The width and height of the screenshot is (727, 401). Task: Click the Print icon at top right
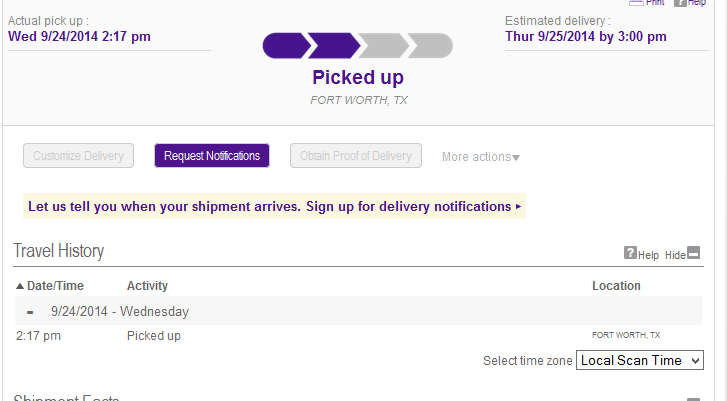point(636,3)
